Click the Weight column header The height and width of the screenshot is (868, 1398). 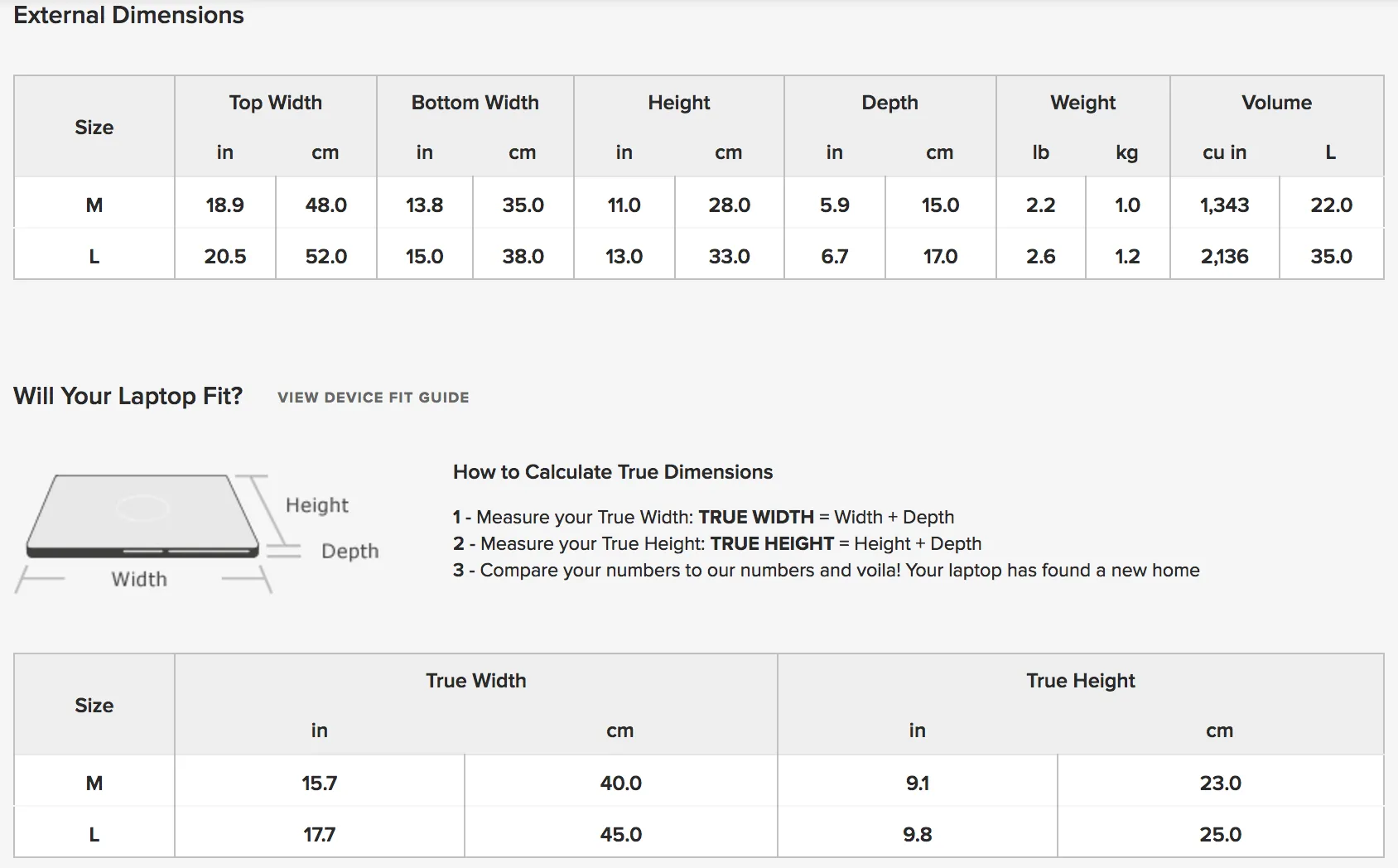[x=1083, y=103]
